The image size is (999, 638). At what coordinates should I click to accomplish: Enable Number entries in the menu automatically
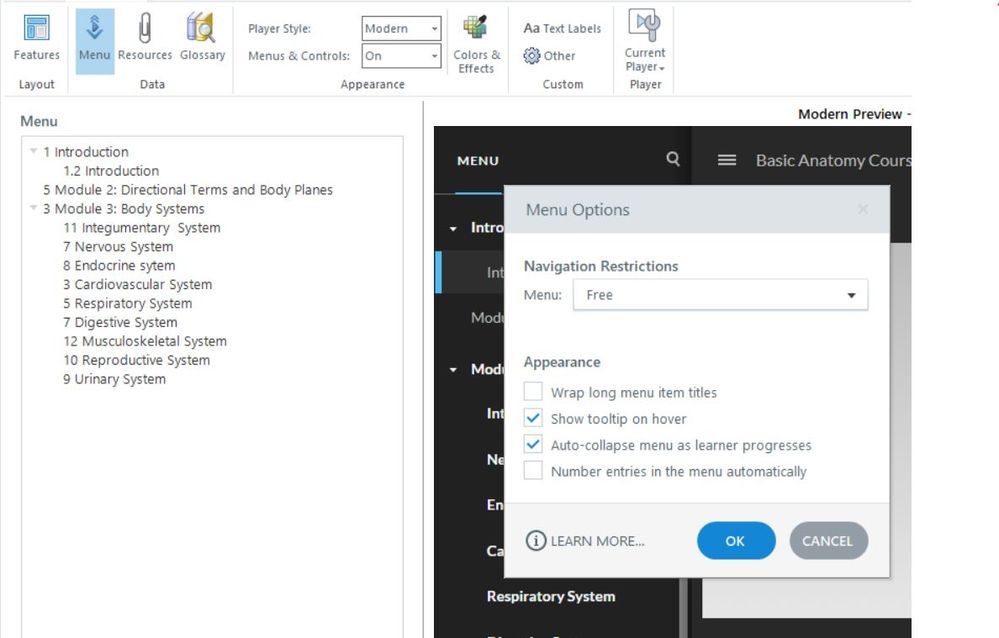pos(533,470)
